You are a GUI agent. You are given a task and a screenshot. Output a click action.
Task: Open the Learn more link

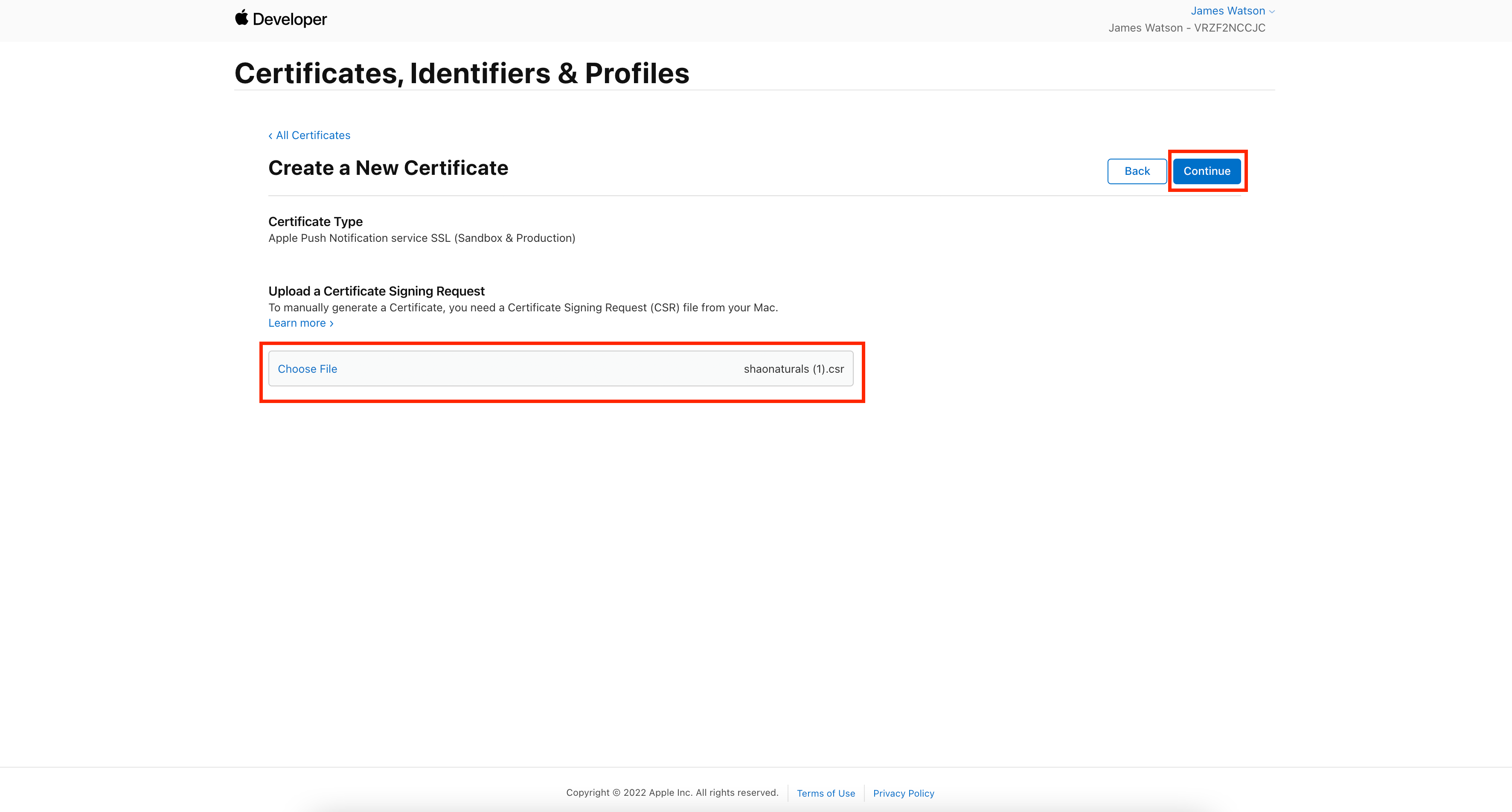click(301, 323)
